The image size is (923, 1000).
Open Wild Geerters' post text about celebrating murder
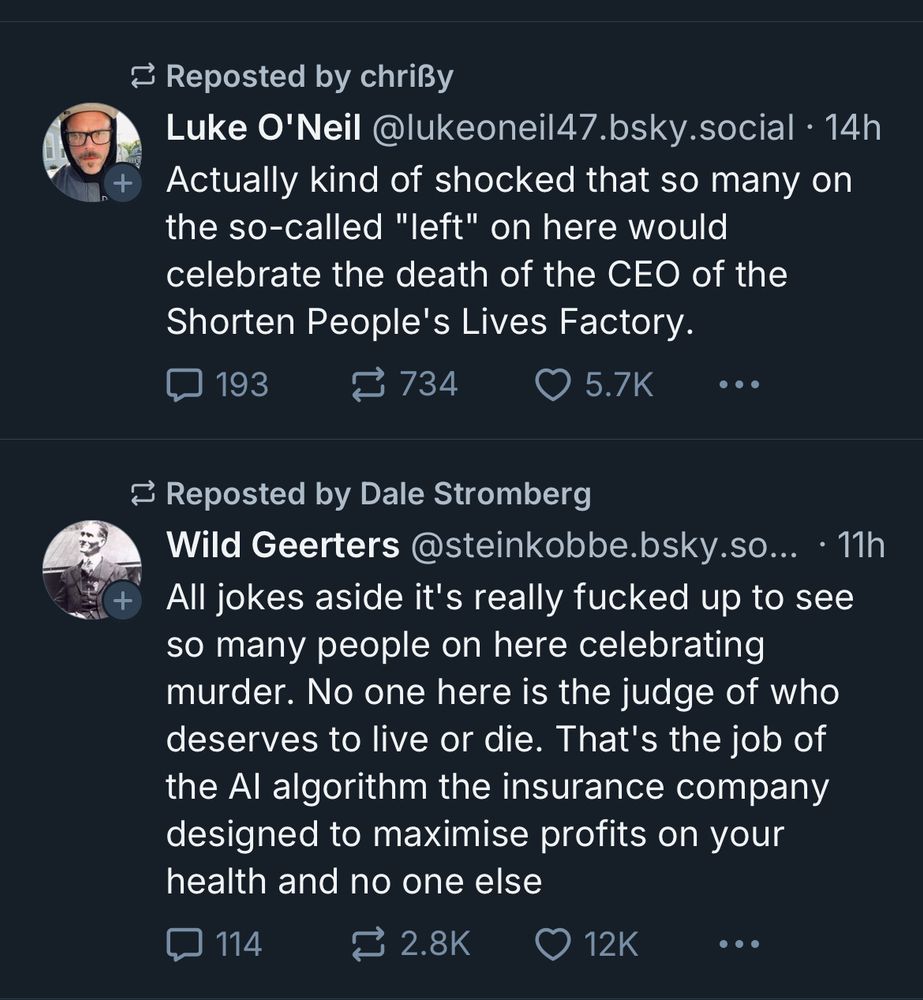500,739
